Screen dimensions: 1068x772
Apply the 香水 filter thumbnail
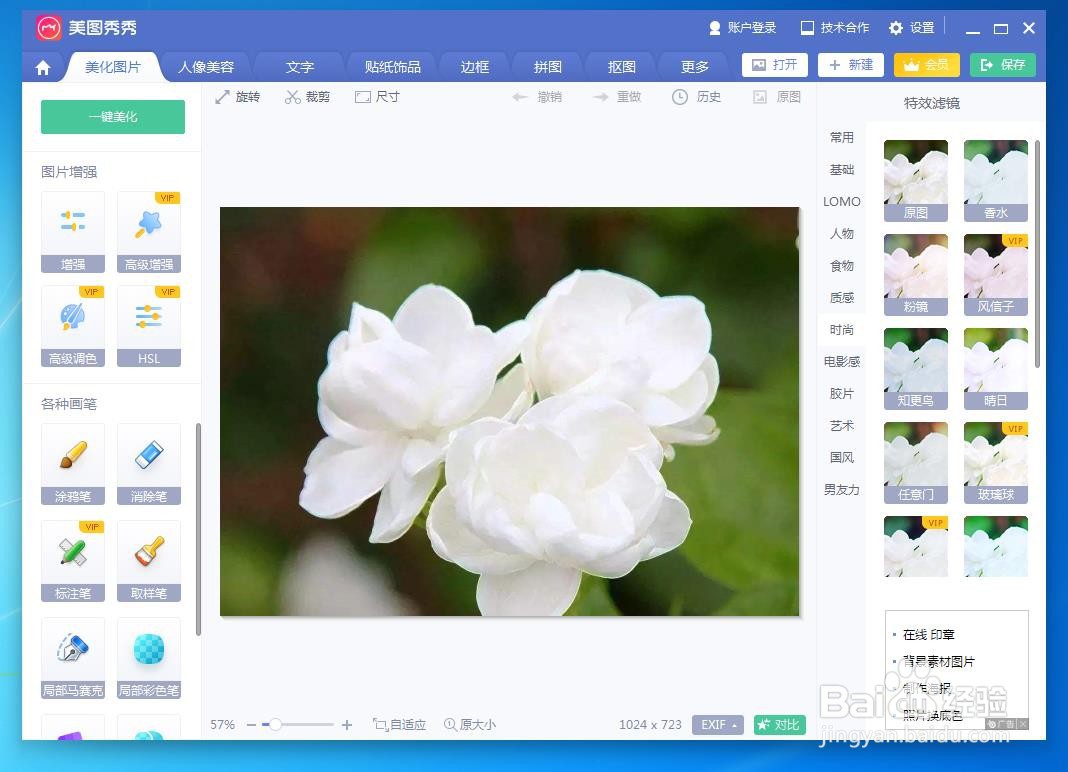pyautogui.click(x=995, y=180)
